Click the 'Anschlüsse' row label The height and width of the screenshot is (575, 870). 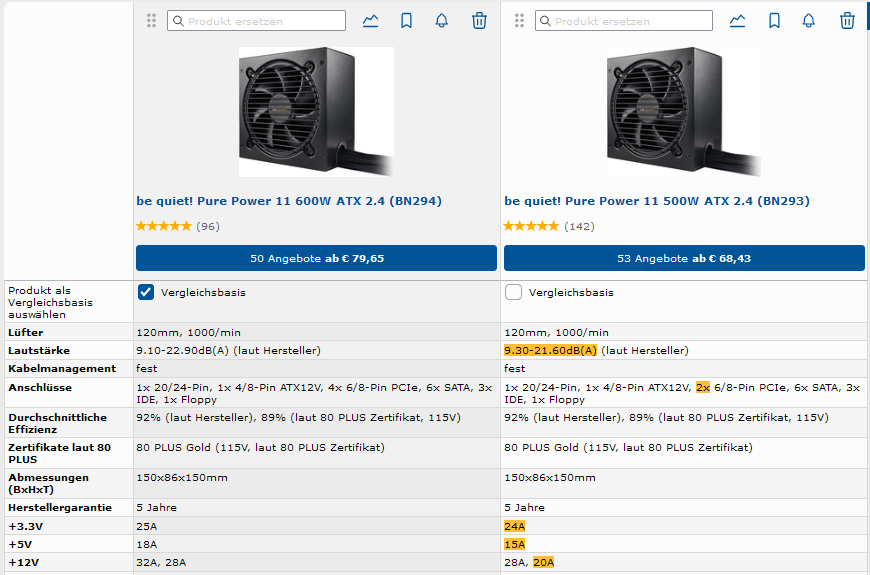point(40,387)
